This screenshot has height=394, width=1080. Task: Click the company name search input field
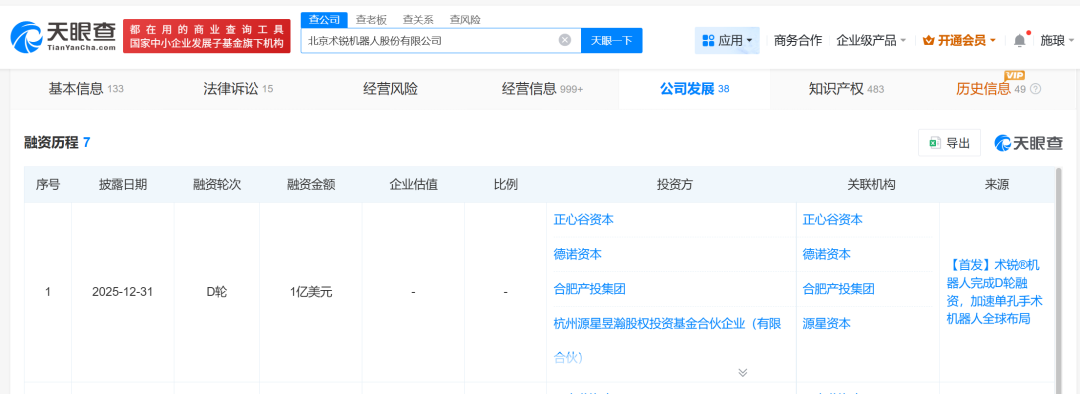pyautogui.click(x=430, y=40)
